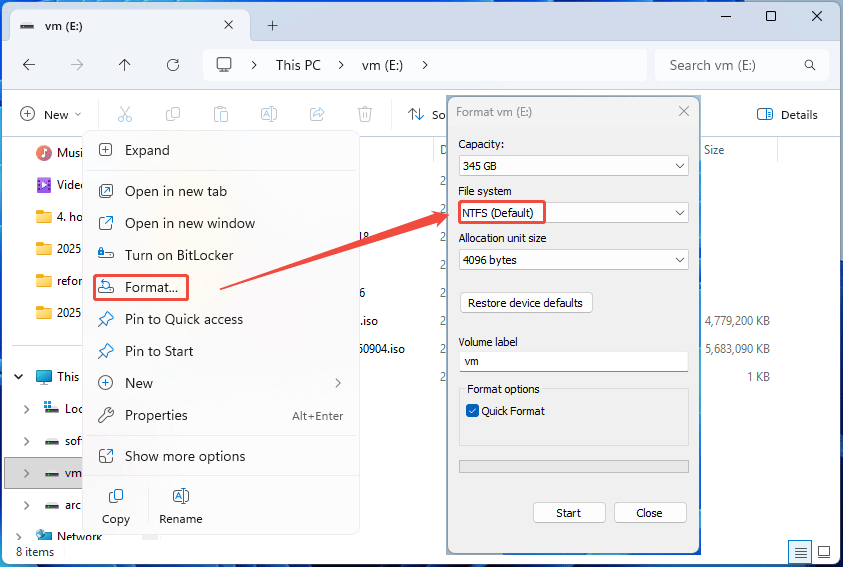Toggle the Details pane
Image resolution: width=843 pixels, height=567 pixels.
click(x=787, y=114)
